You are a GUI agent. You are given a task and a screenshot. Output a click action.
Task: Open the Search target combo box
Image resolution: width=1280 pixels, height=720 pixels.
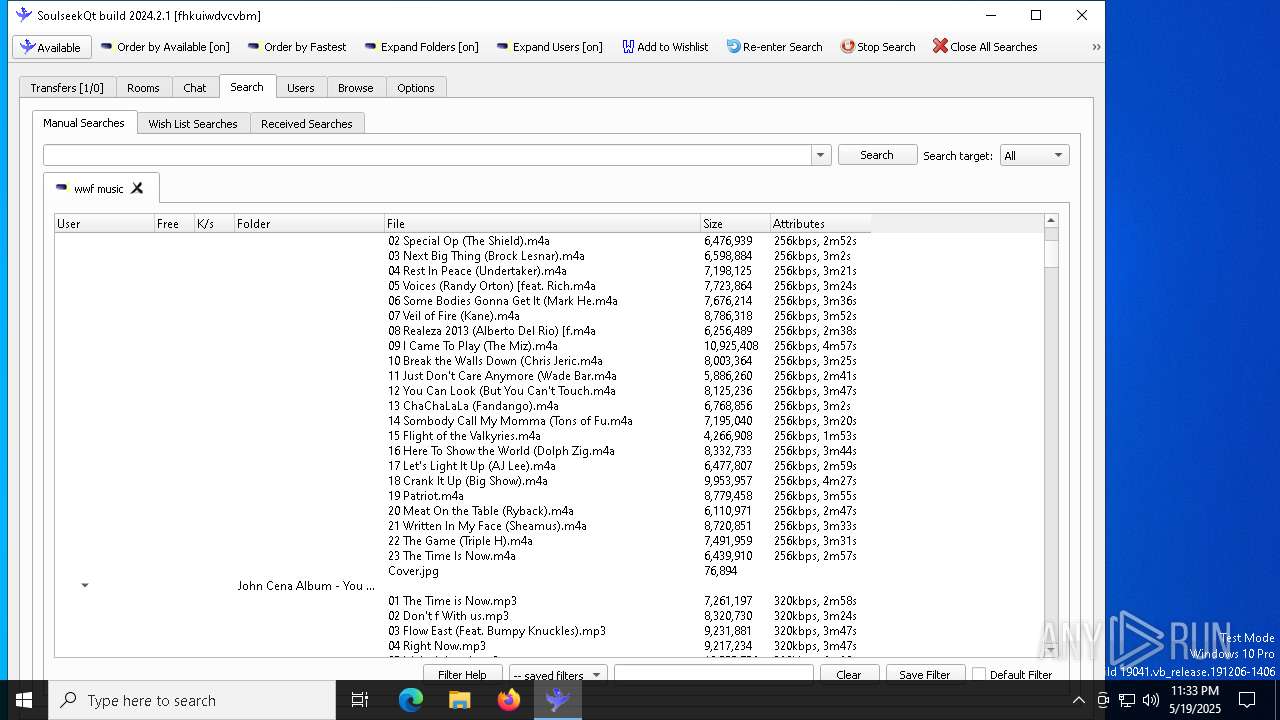pos(1034,155)
